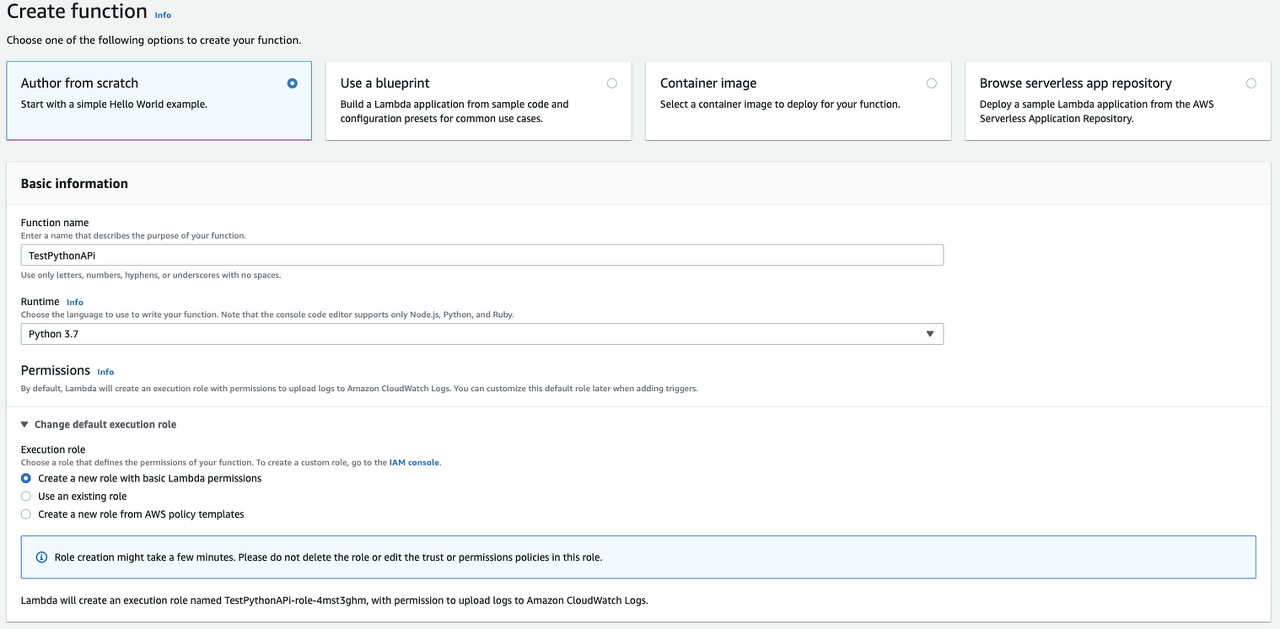This screenshot has height=629, width=1280.
Task: Click the Function name input field
Action: point(482,255)
